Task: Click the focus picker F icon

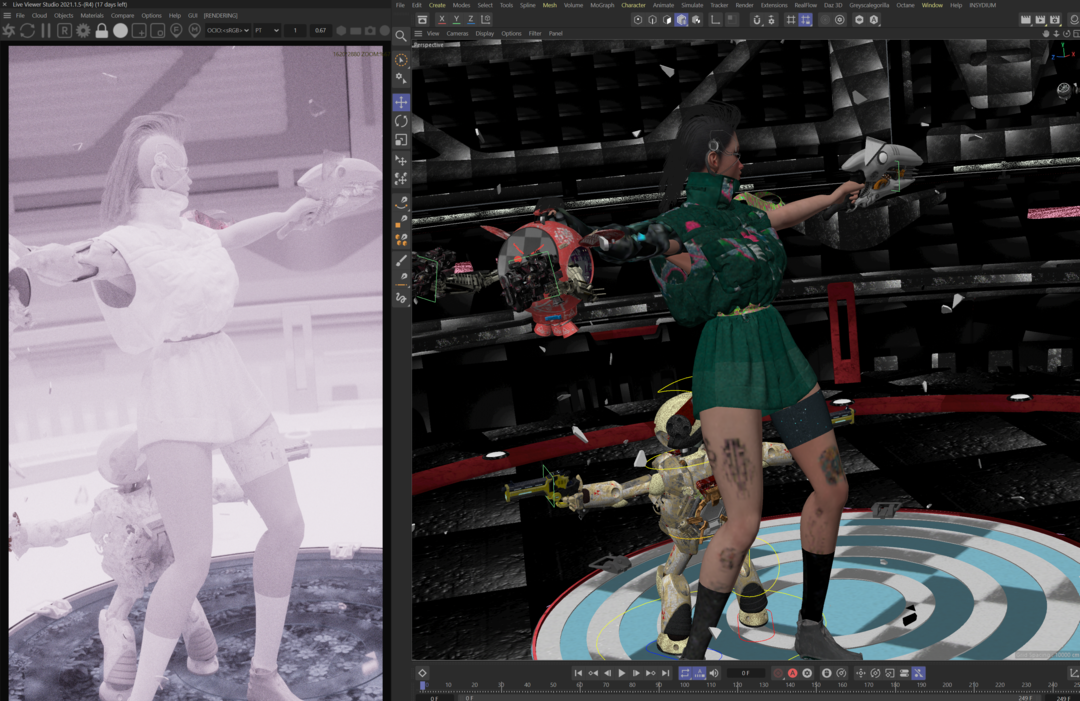Action: click(x=176, y=30)
